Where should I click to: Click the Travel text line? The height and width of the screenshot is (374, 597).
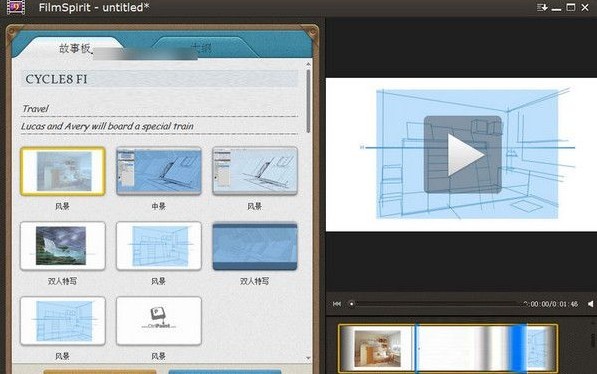[35, 109]
